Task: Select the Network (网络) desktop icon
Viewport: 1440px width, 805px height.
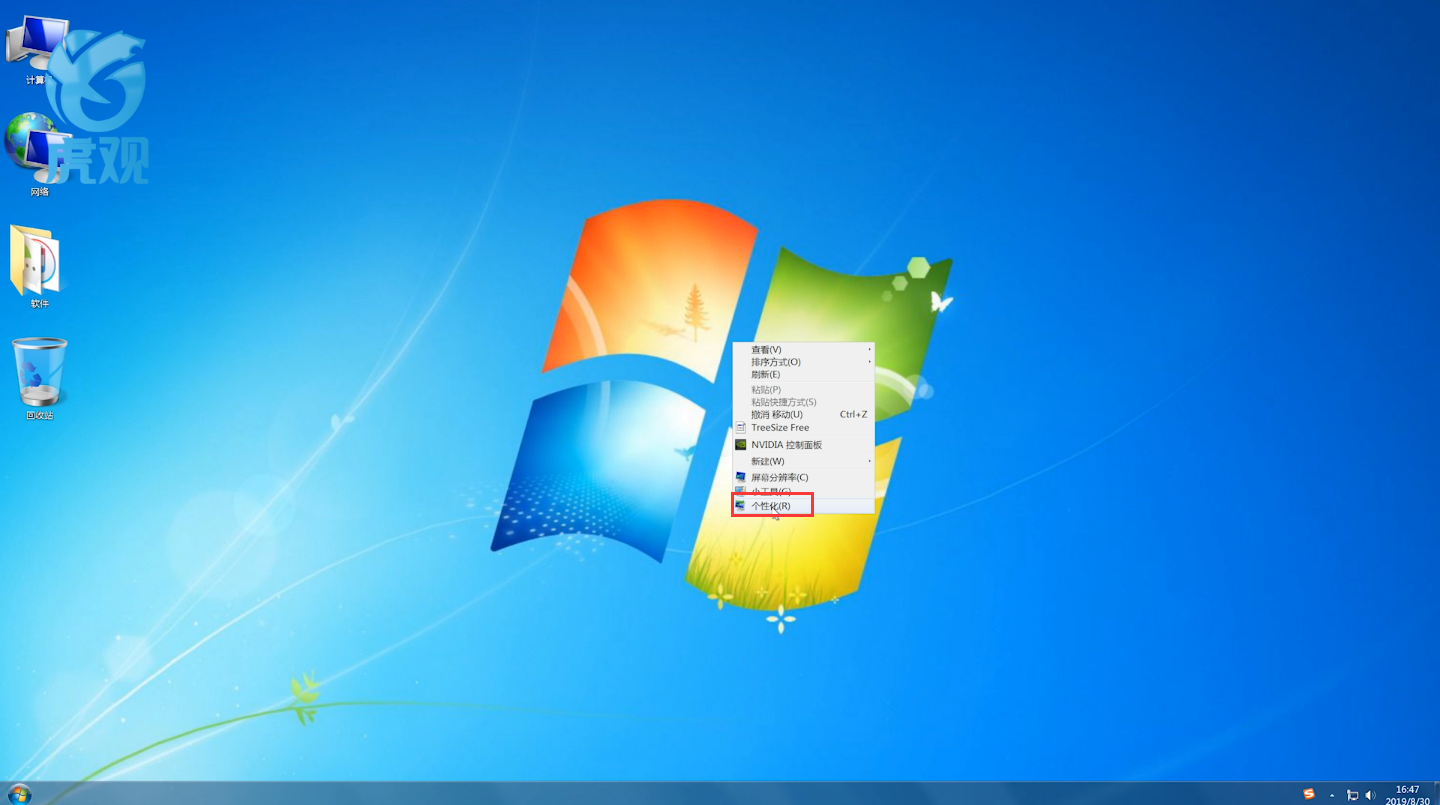Action: pos(38,156)
